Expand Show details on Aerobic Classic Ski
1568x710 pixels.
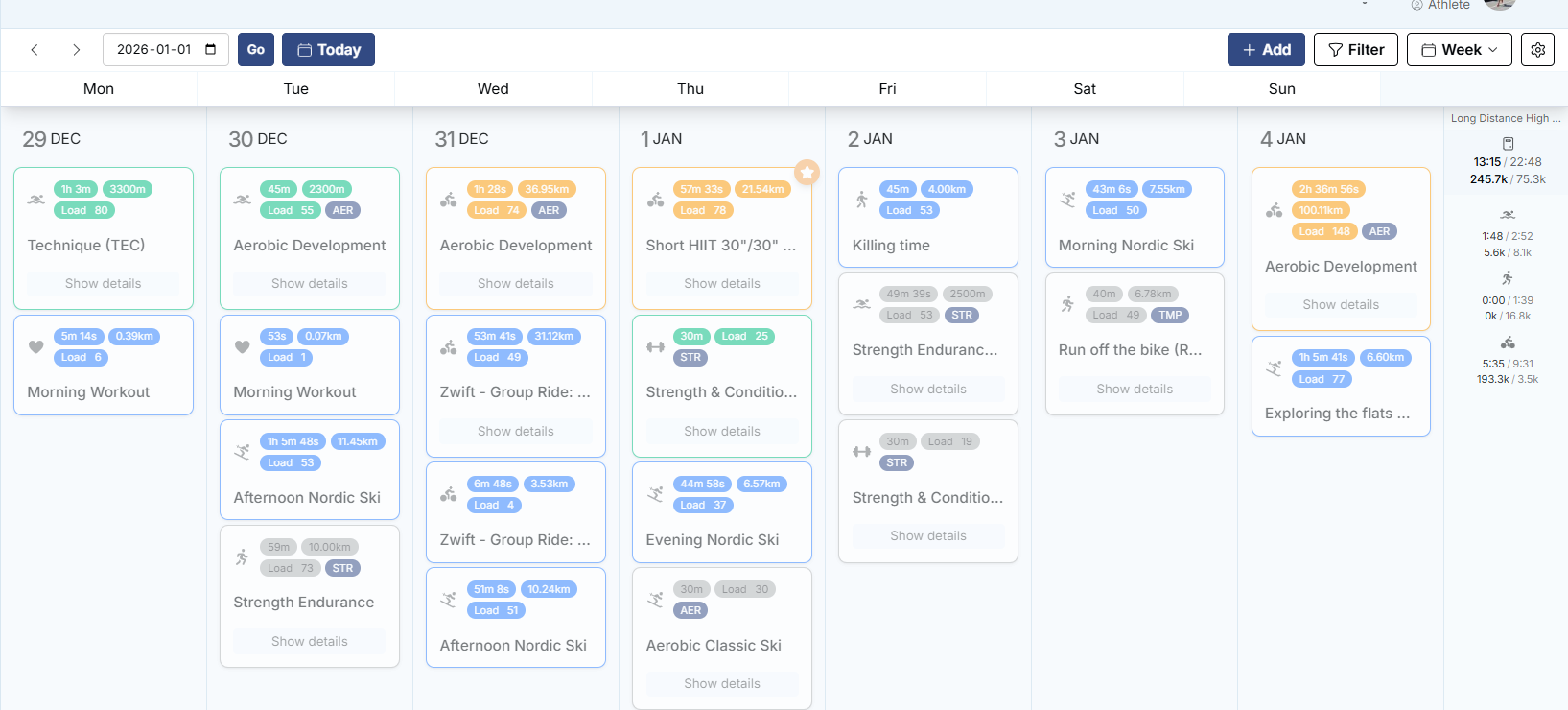pyautogui.click(x=722, y=684)
